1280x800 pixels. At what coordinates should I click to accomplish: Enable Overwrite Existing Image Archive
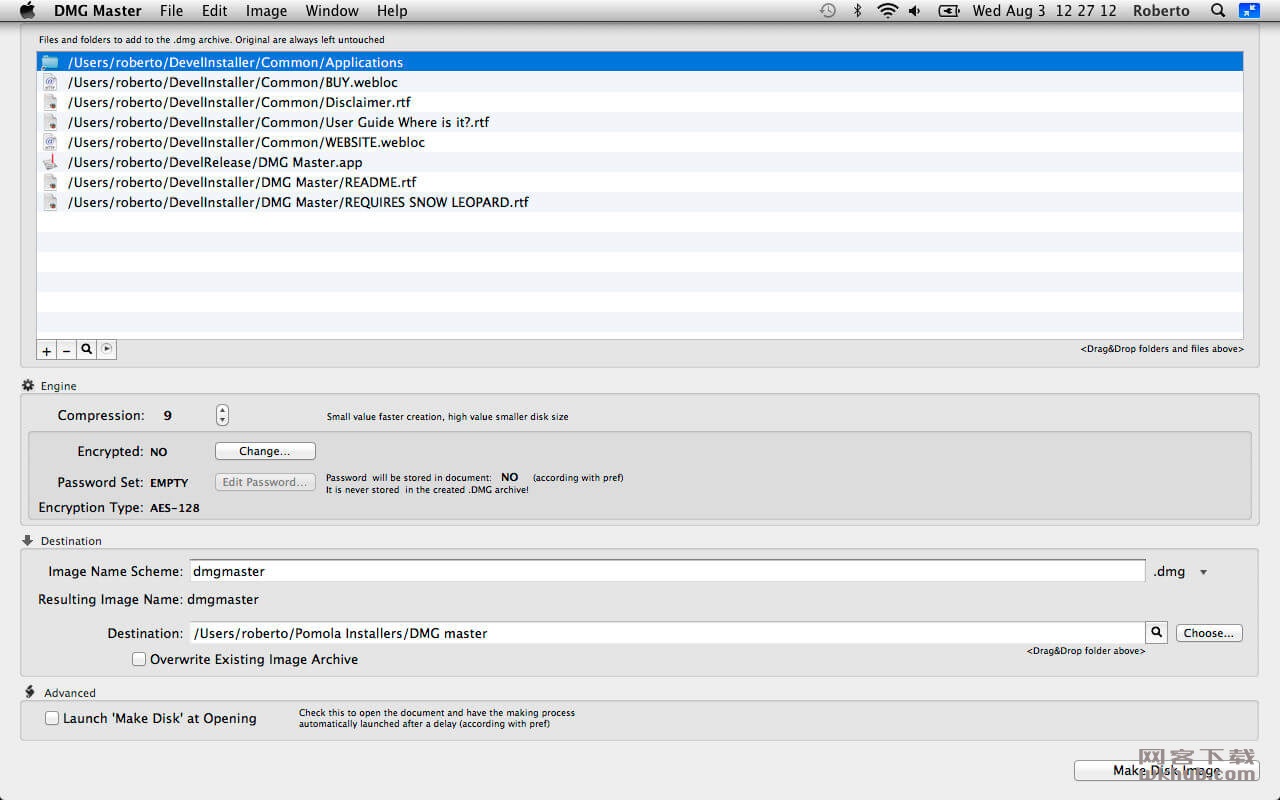pos(139,659)
